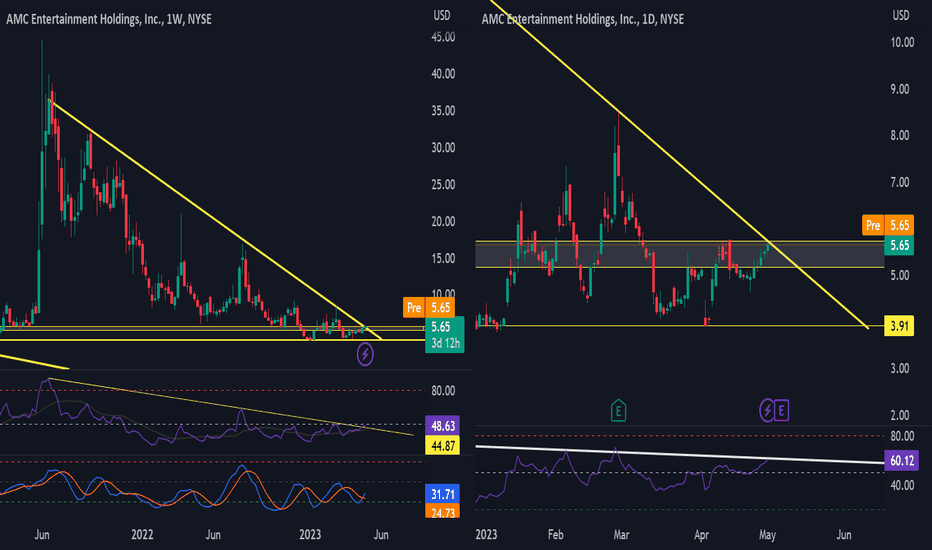Click 8.00 on daily price axis

coord(900,135)
